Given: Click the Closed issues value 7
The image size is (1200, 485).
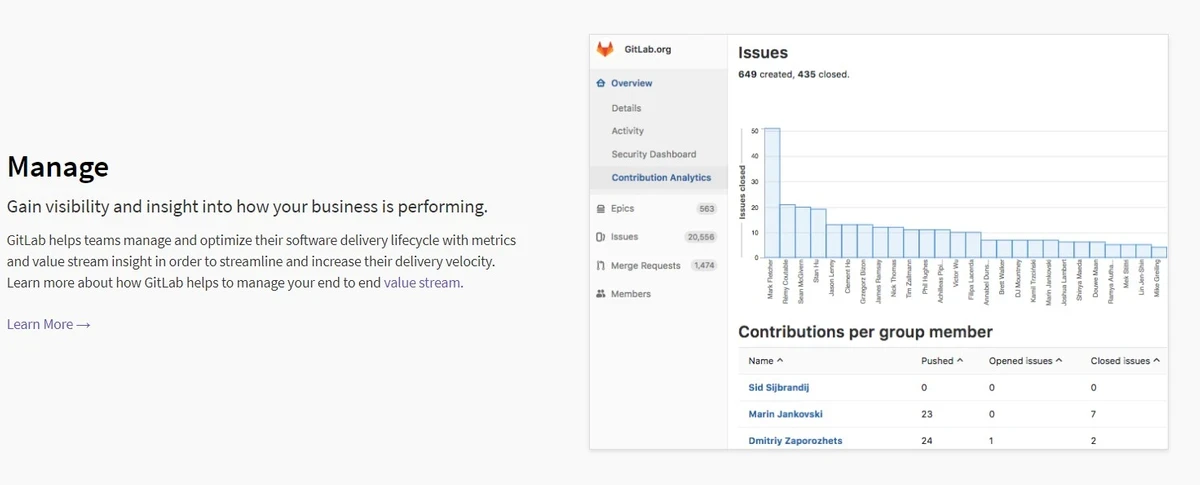Looking at the screenshot, I should tap(1094, 414).
